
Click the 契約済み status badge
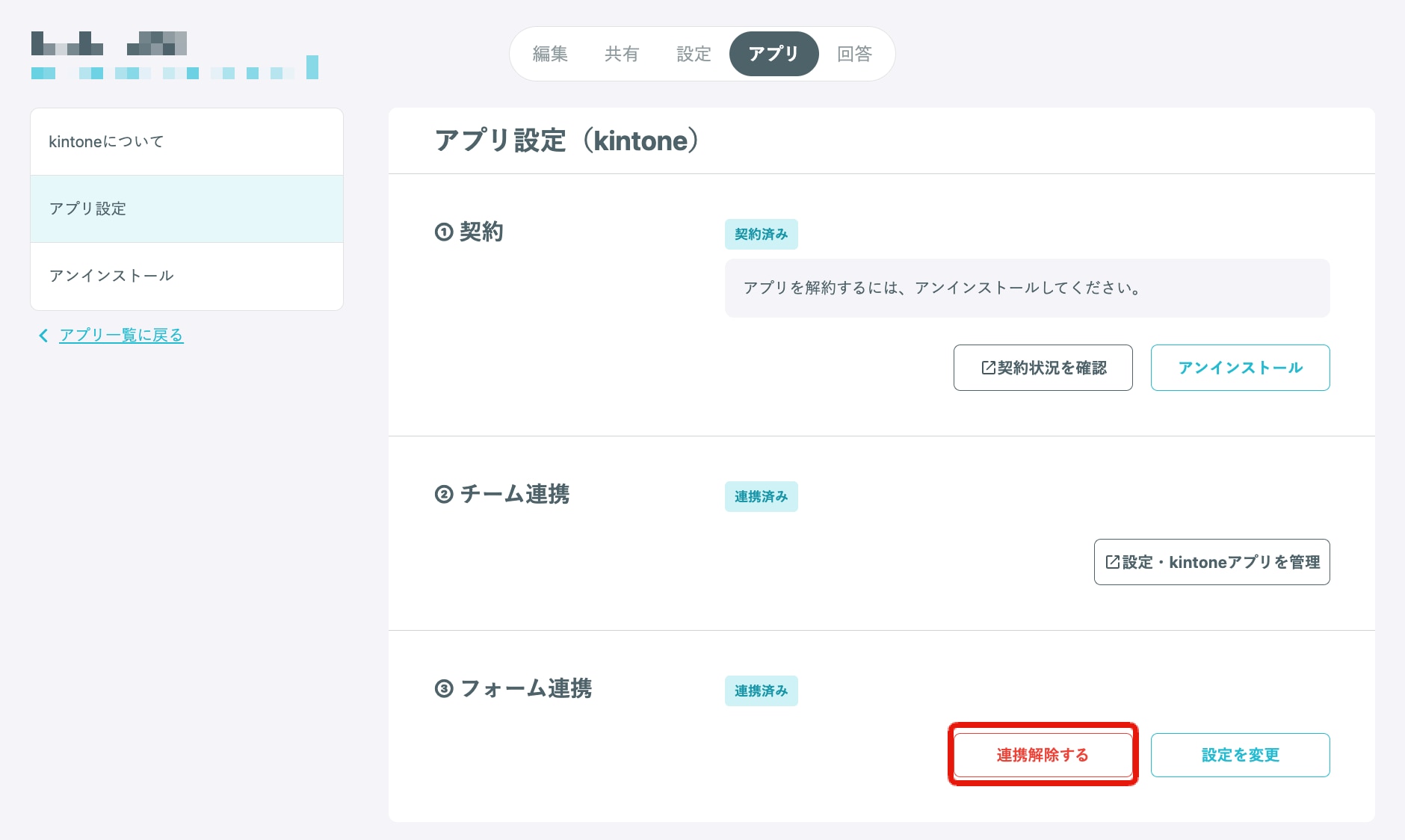761,235
